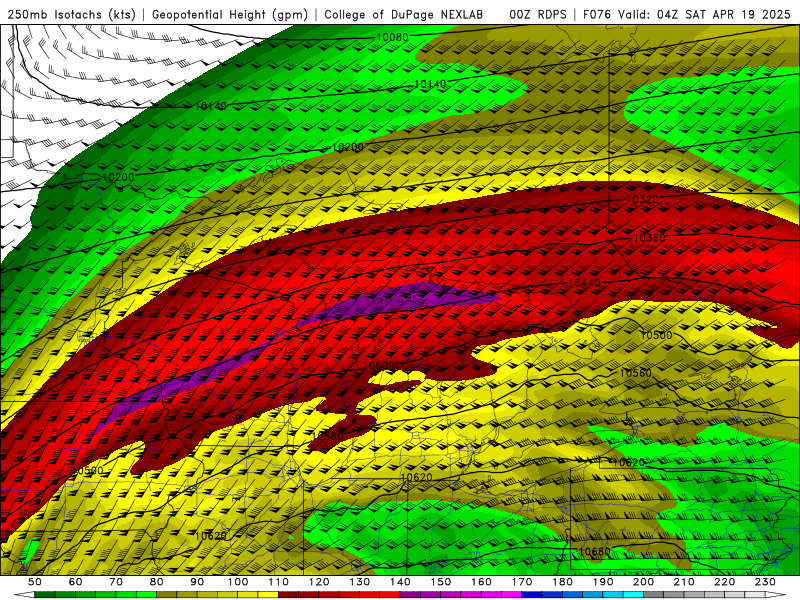Screen dimensions: 800x600
Task: Click the 10440 height contour label
Action: pos(584,283)
